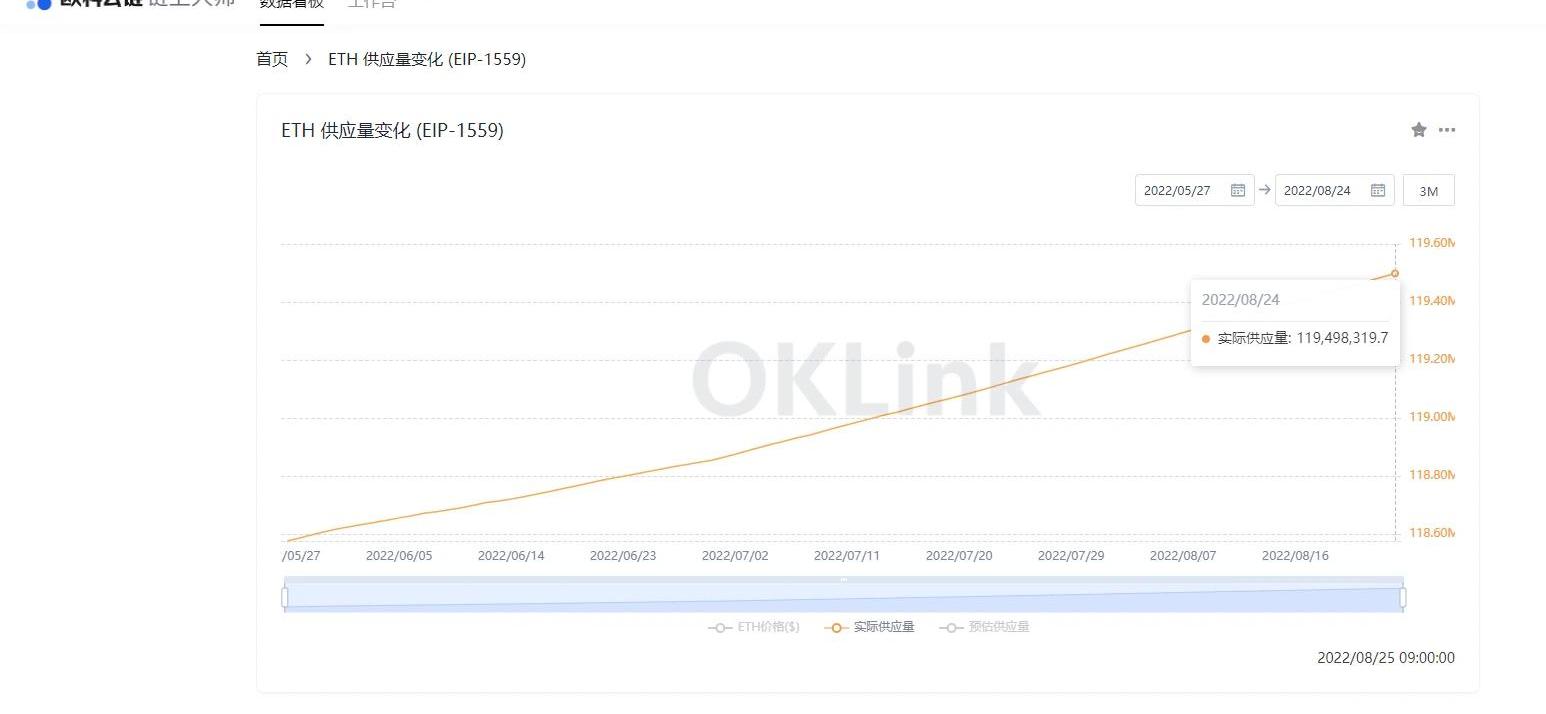1546x714 pixels.
Task: Click the end date calendar icon
Action: [x=1377, y=190]
